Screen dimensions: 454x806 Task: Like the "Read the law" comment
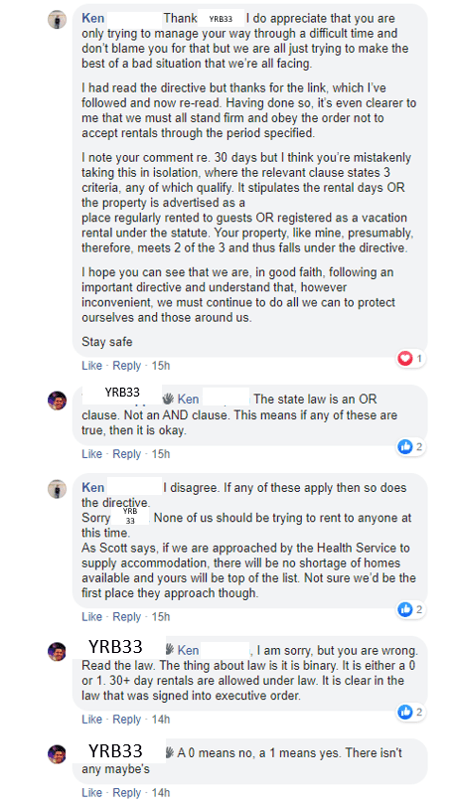pyautogui.click(x=92, y=719)
